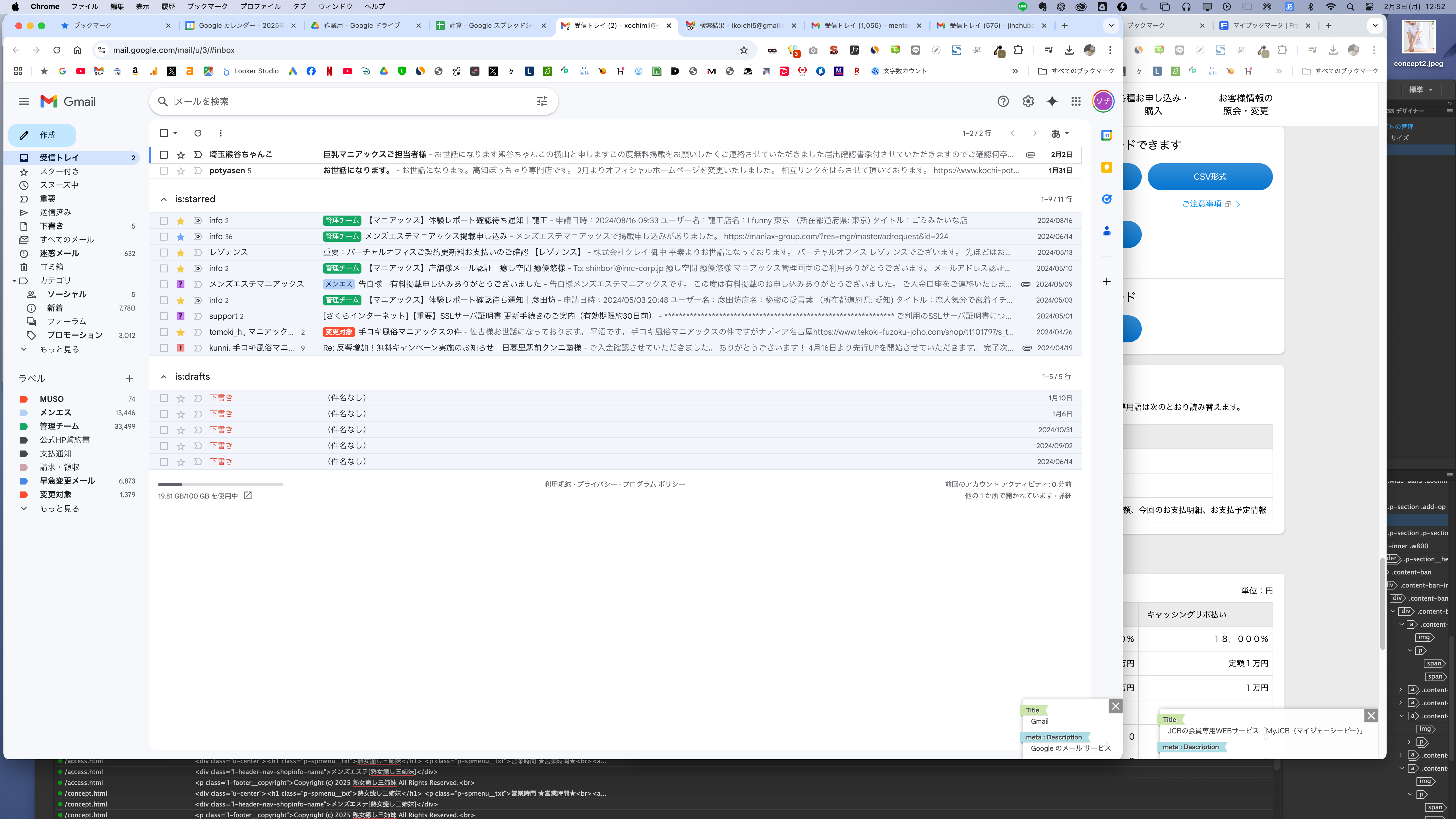Open Gmail settings gear icon

(1028, 101)
